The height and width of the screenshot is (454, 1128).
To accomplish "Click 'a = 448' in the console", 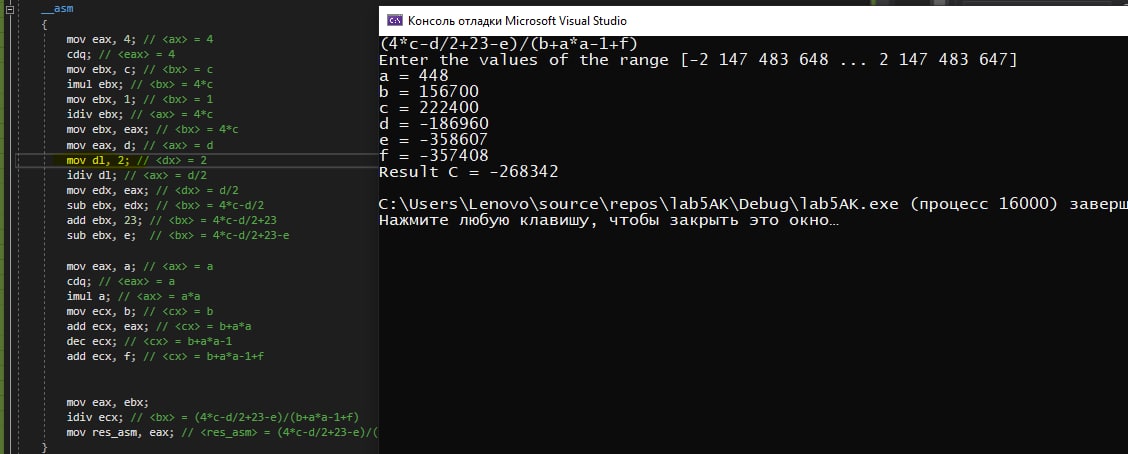I will (x=414, y=76).
